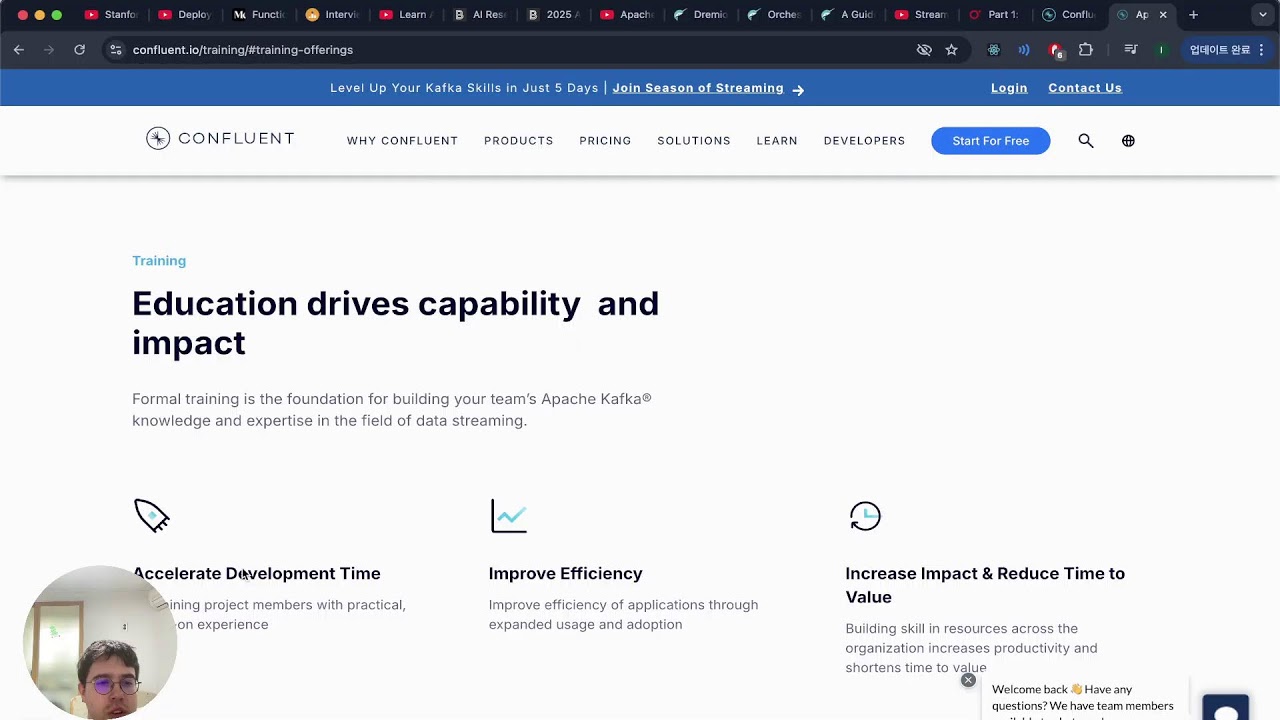Screen dimensions: 1280x720
Task: Switch to the Intervie tab
Action: pos(332,15)
